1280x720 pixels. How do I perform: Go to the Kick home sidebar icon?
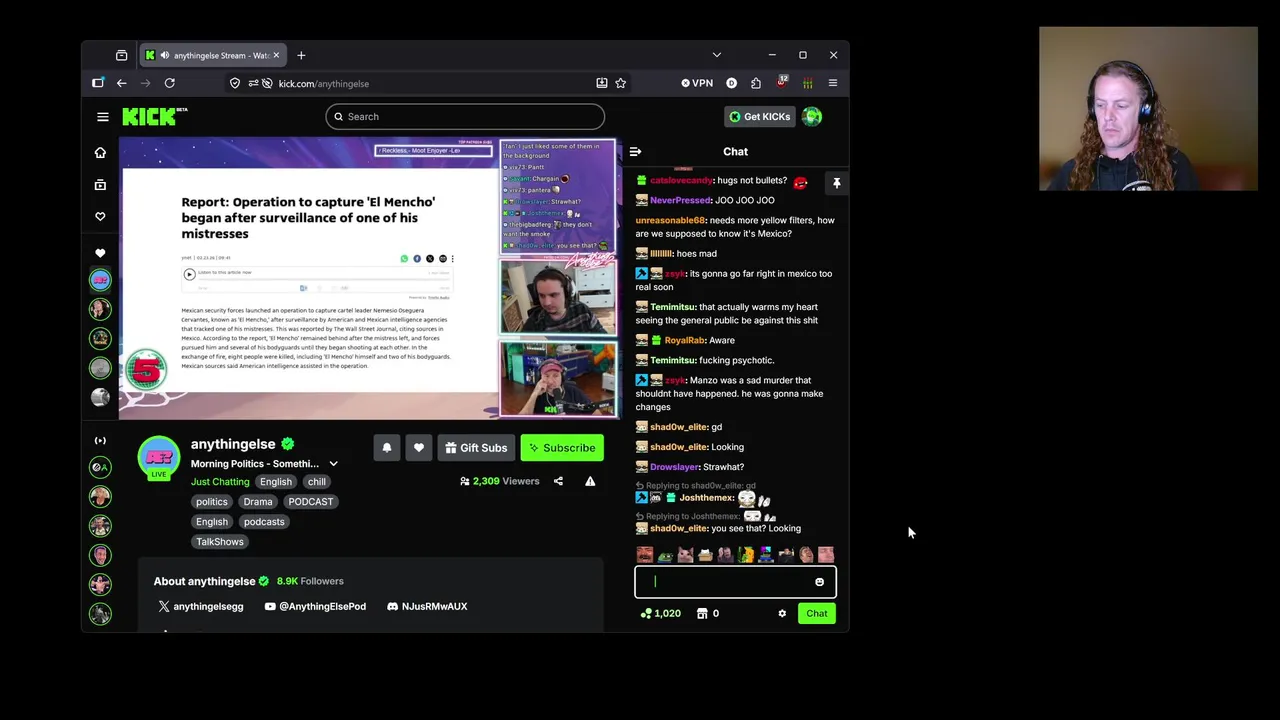coord(100,153)
